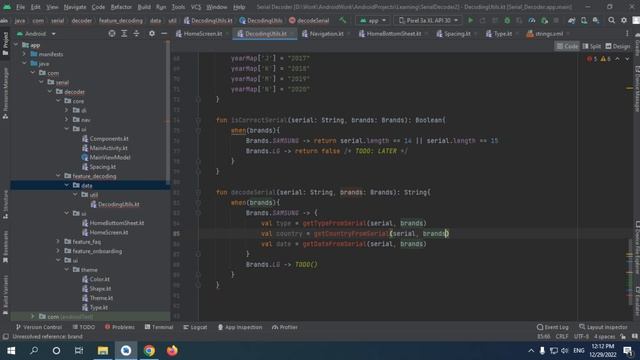The height and width of the screenshot is (360, 640).
Task: Collapse the feature_decoding folder
Action: point(58,176)
